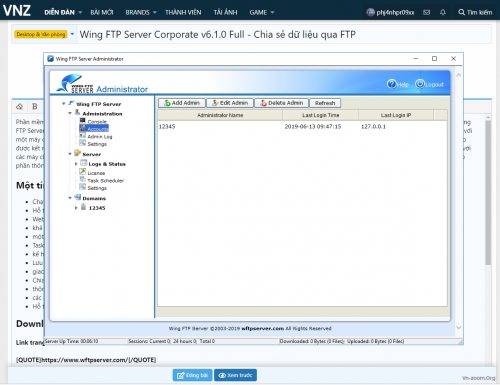Click the Delete Admin button
Image resolution: width=500 pixels, height=385 pixels.
(282, 103)
